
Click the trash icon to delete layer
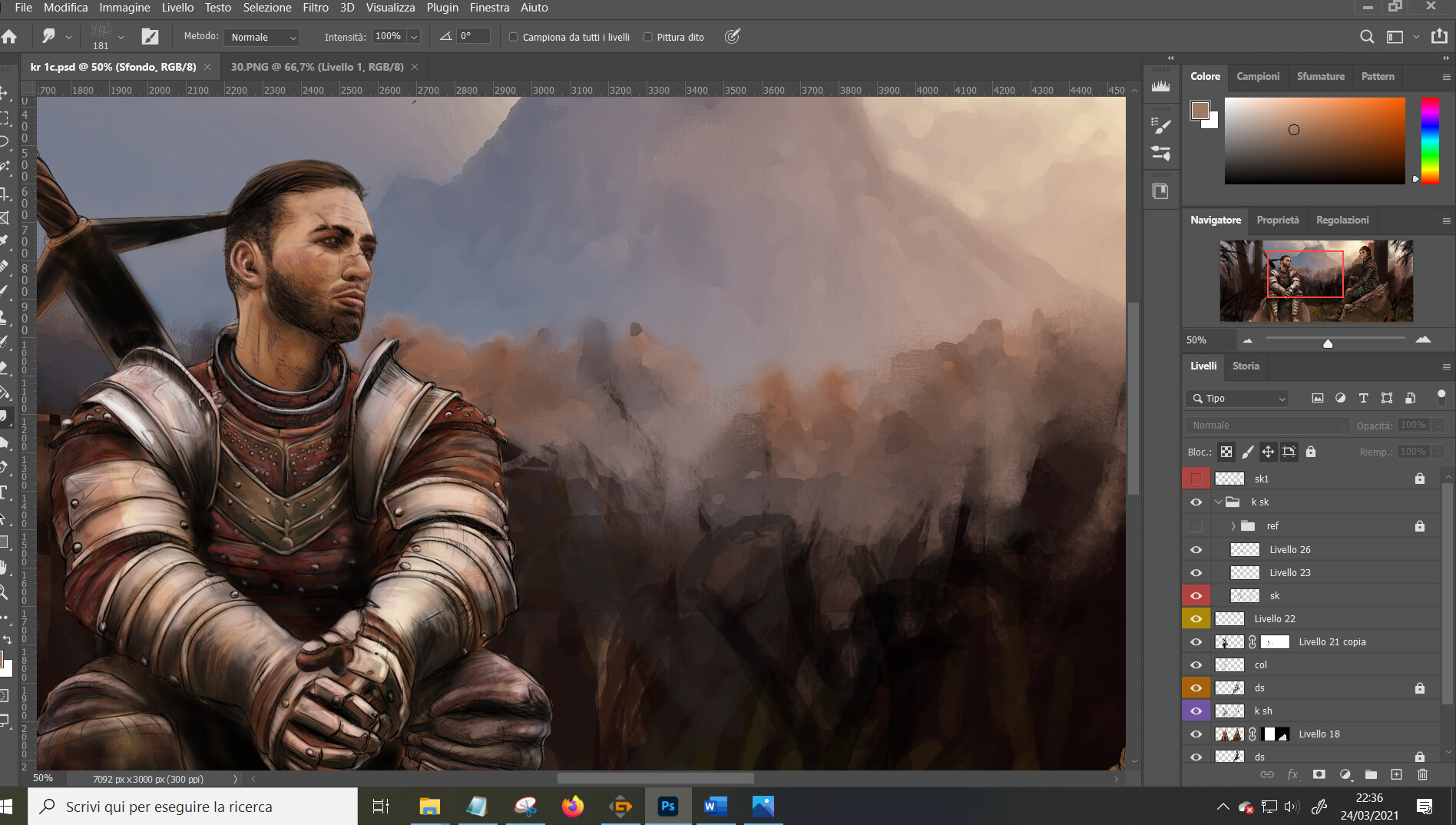pos(1422,774)
